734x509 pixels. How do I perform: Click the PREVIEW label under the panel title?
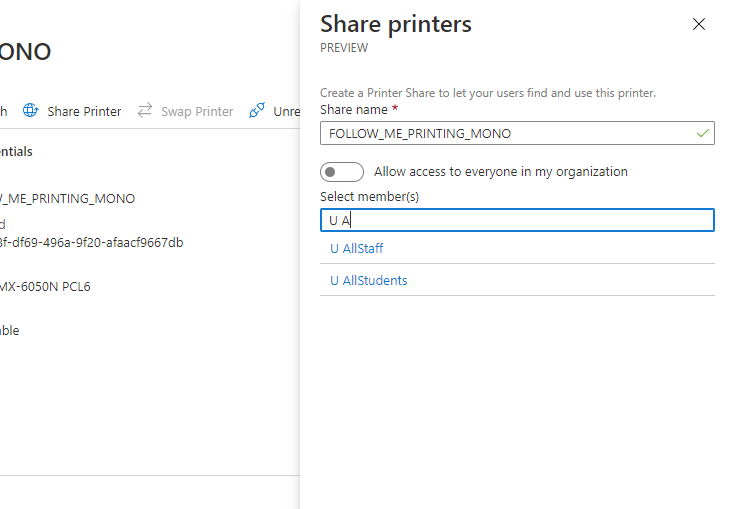tap(343, 48)
